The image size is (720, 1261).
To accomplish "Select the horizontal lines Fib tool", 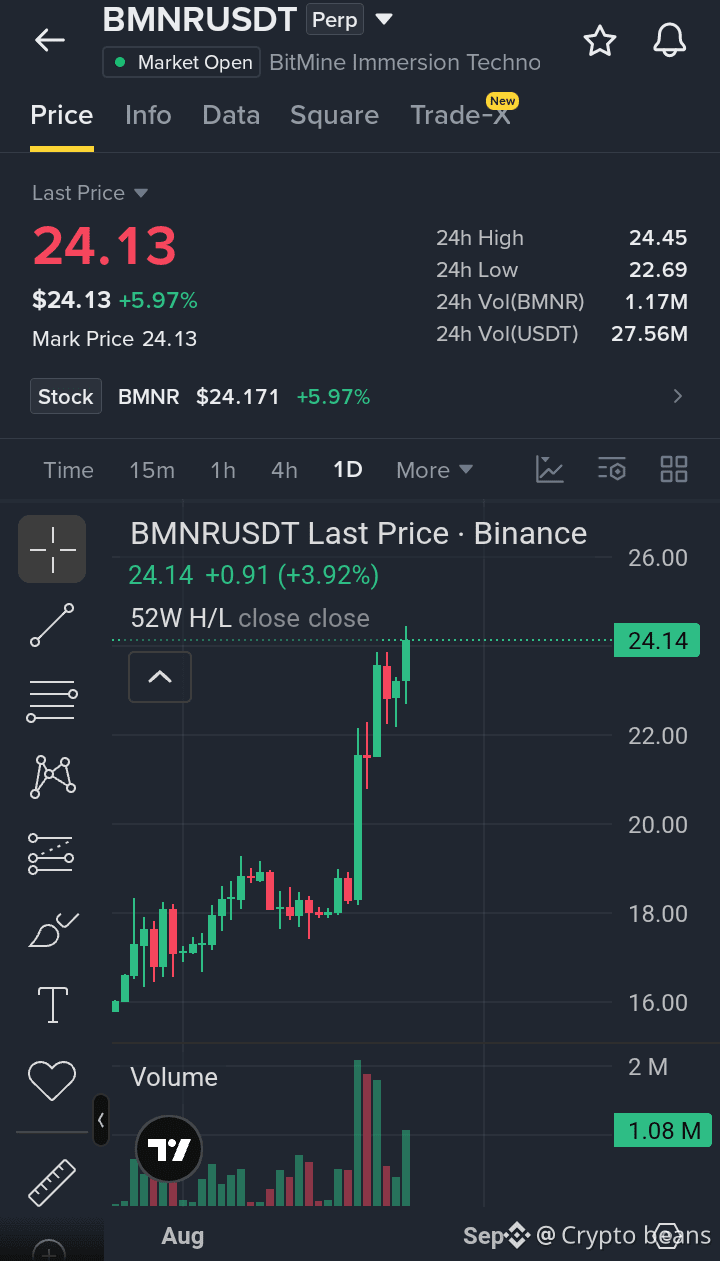I will tap(52, 700).
